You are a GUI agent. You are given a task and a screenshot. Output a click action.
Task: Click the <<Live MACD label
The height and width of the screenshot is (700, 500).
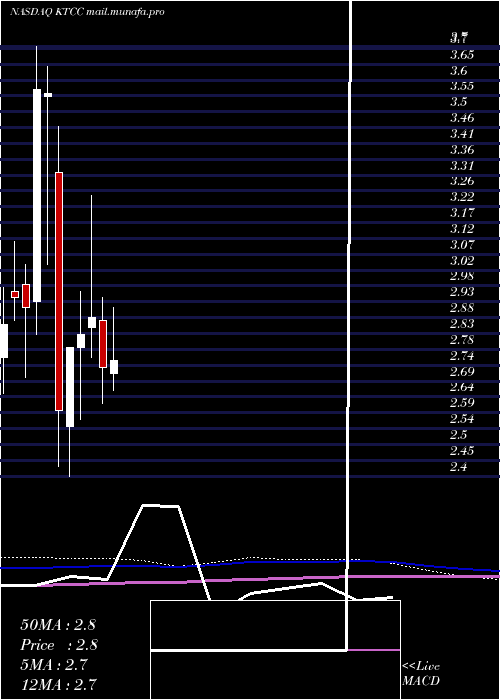pyautogui.click(x=421, y=673)
